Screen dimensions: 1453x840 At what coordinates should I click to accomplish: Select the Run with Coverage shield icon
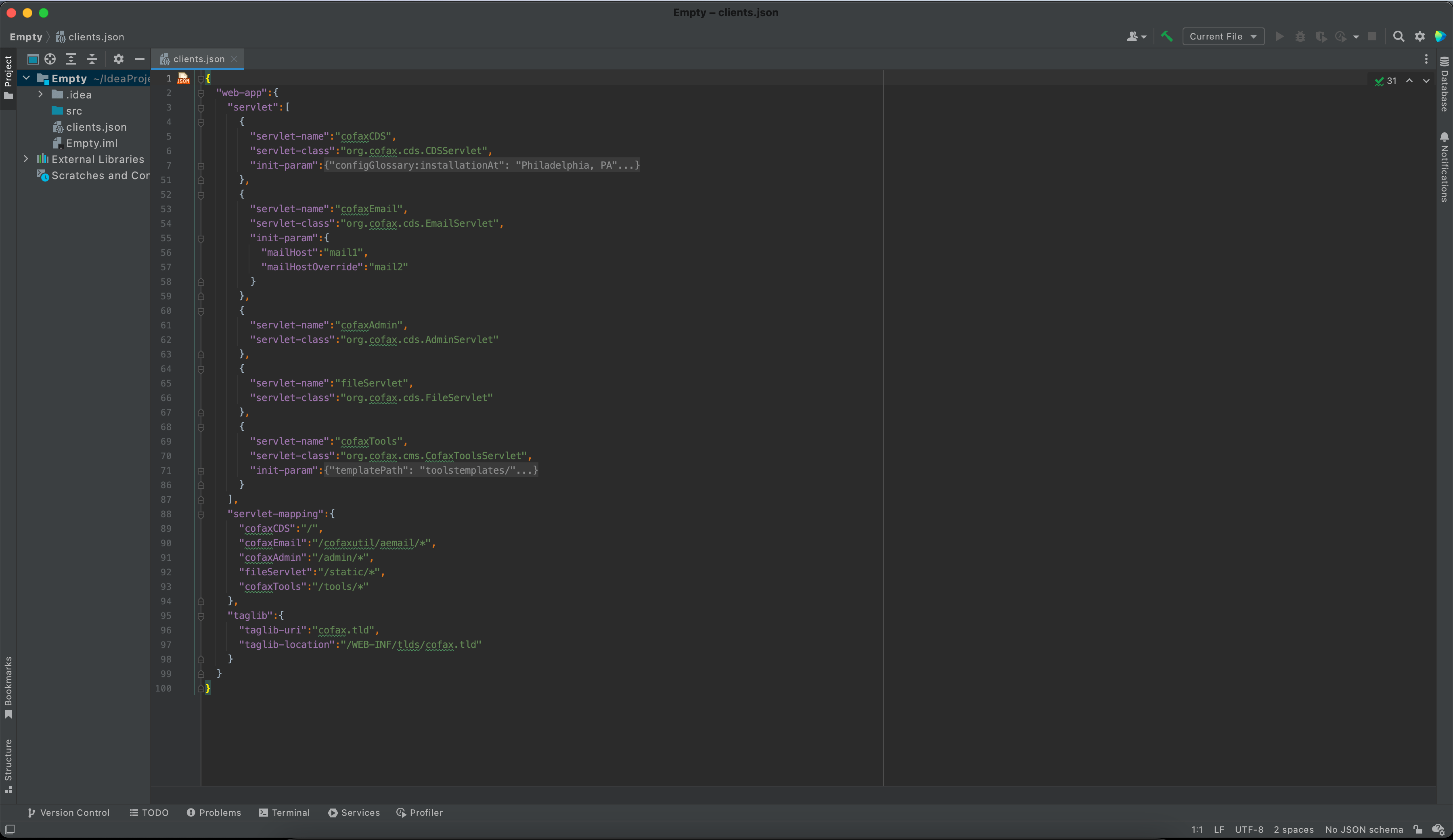(x=1321, y=36)
